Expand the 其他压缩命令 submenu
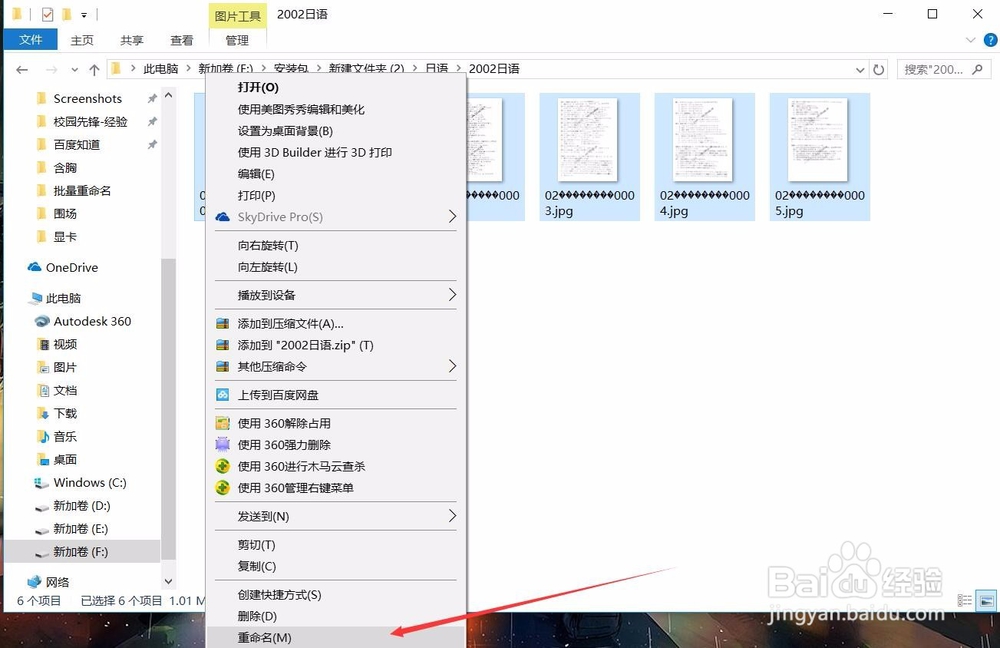 452,367
